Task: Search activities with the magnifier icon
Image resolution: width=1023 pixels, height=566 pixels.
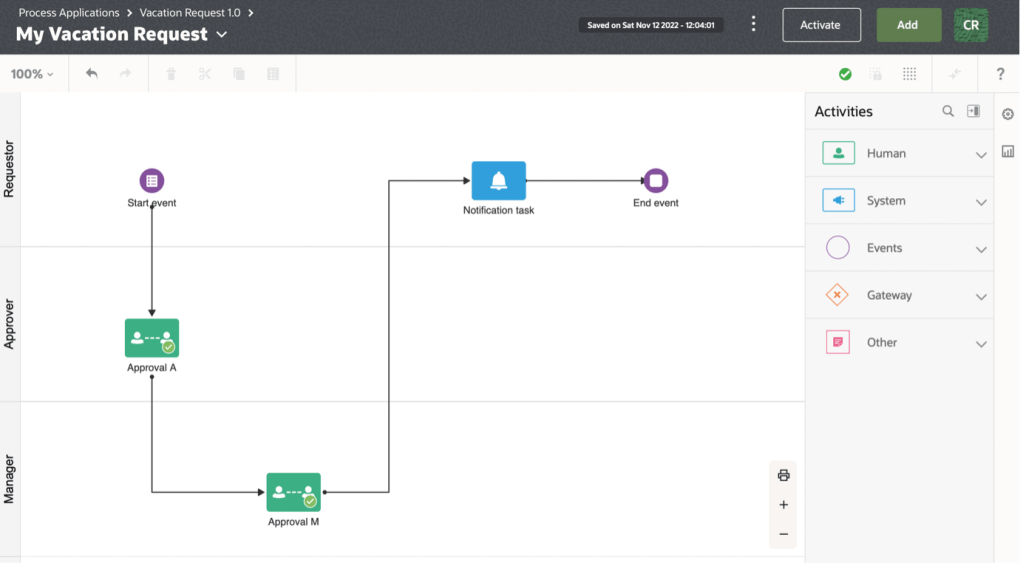Action: click(x=948, y=111)
